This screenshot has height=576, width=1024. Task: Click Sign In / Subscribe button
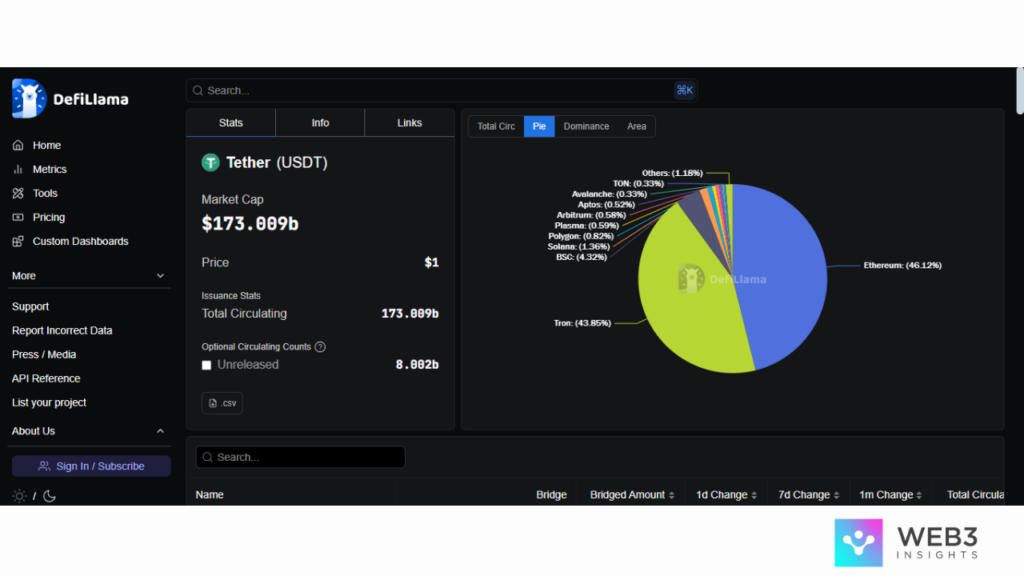[91, 466]
